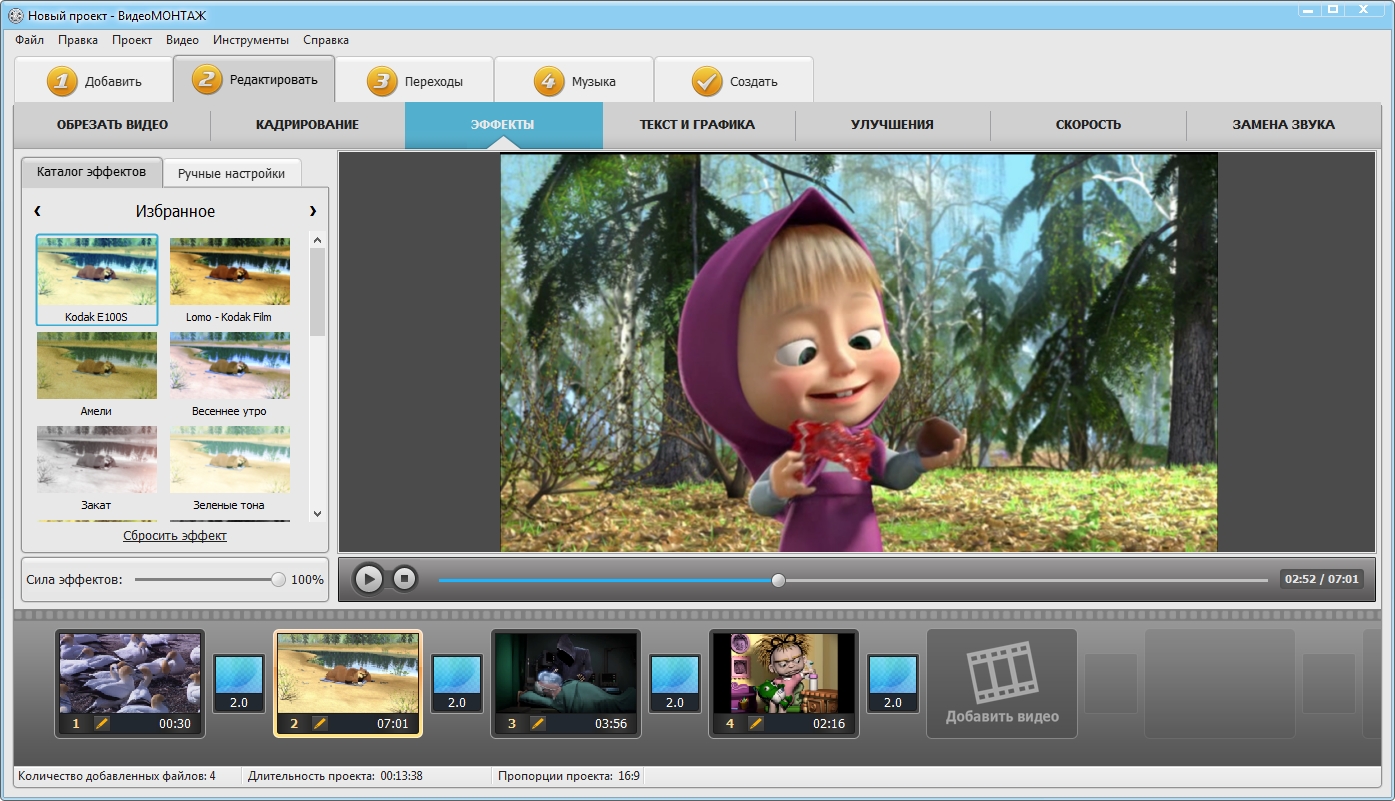Click the pencil edit icon on clip 2

[320, 723]
